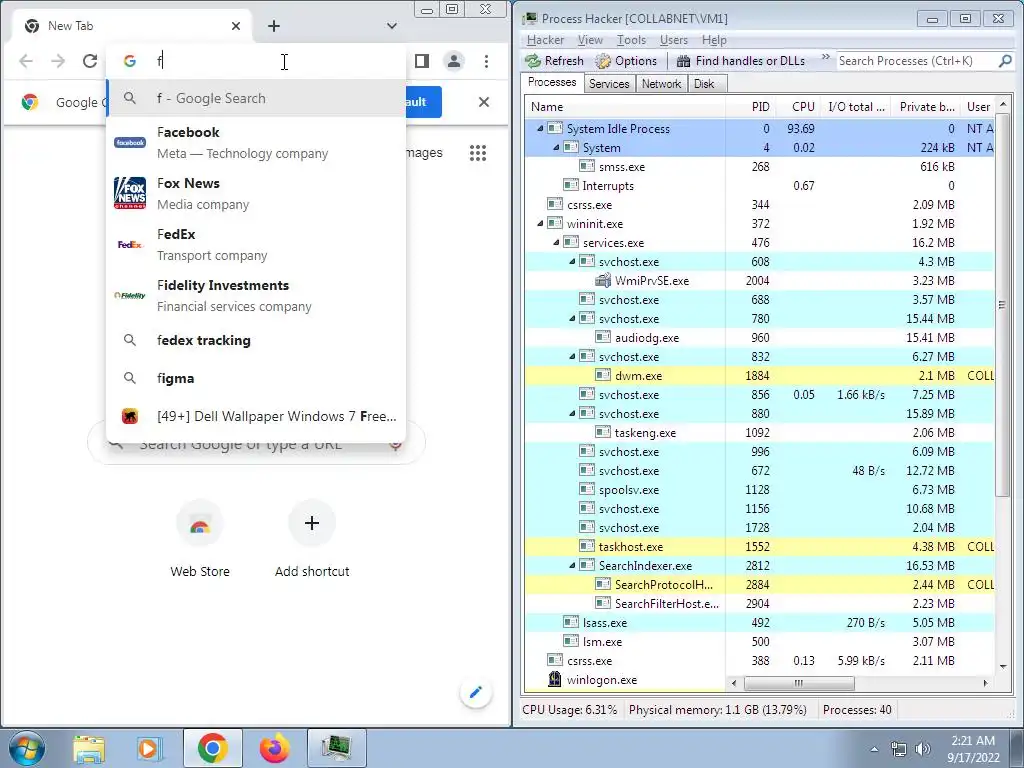Select 'f - Google Search' suggestion
Image resolution: width=1024 pixels, height=768 pixels.
click(256, 98)
